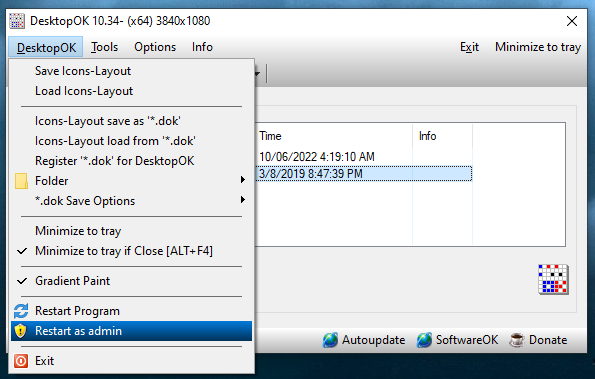
Task: Open the DesktopOK menu
Action: [46, 47]
